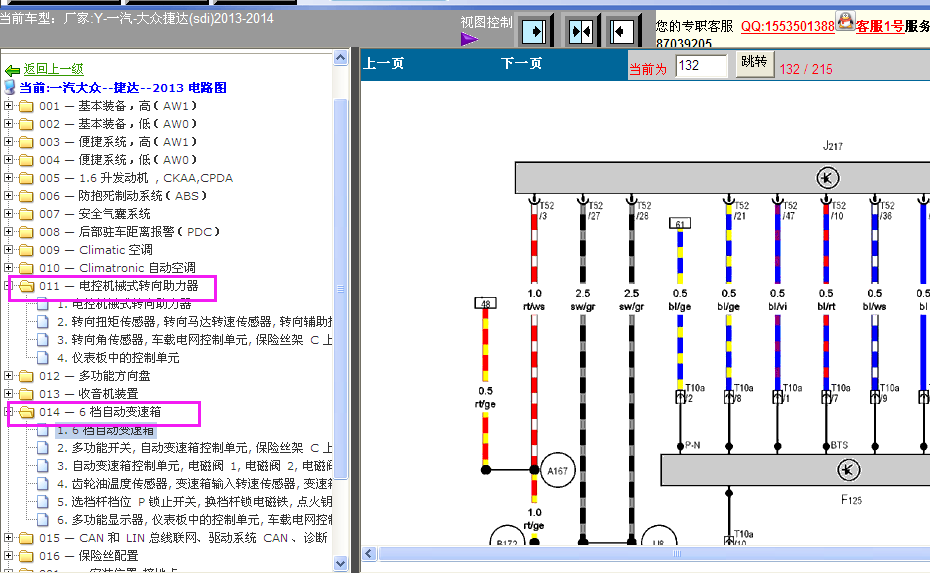930x573 pixels.
Task: Open folder icon for 001 基本装备 高
Action: coord(26,107)
